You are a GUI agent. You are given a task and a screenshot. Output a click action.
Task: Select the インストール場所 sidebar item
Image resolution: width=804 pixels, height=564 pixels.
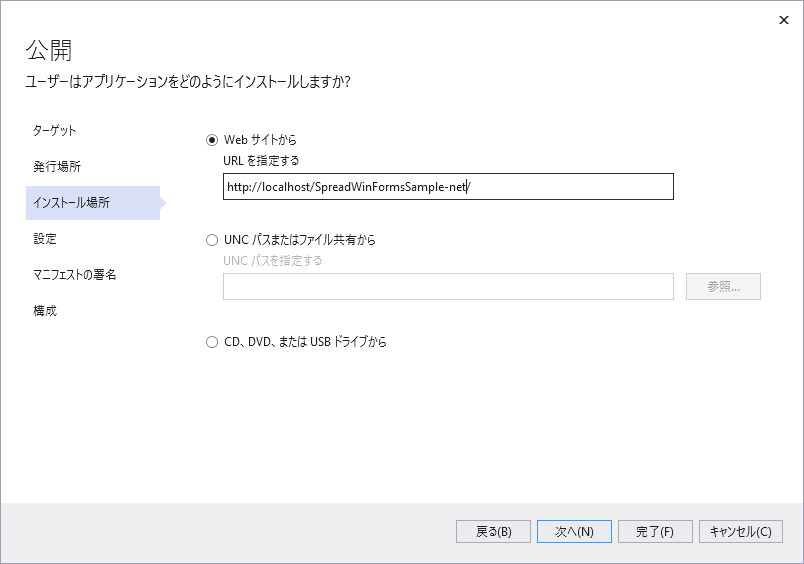pyautogui.click(x=71, y=203)
